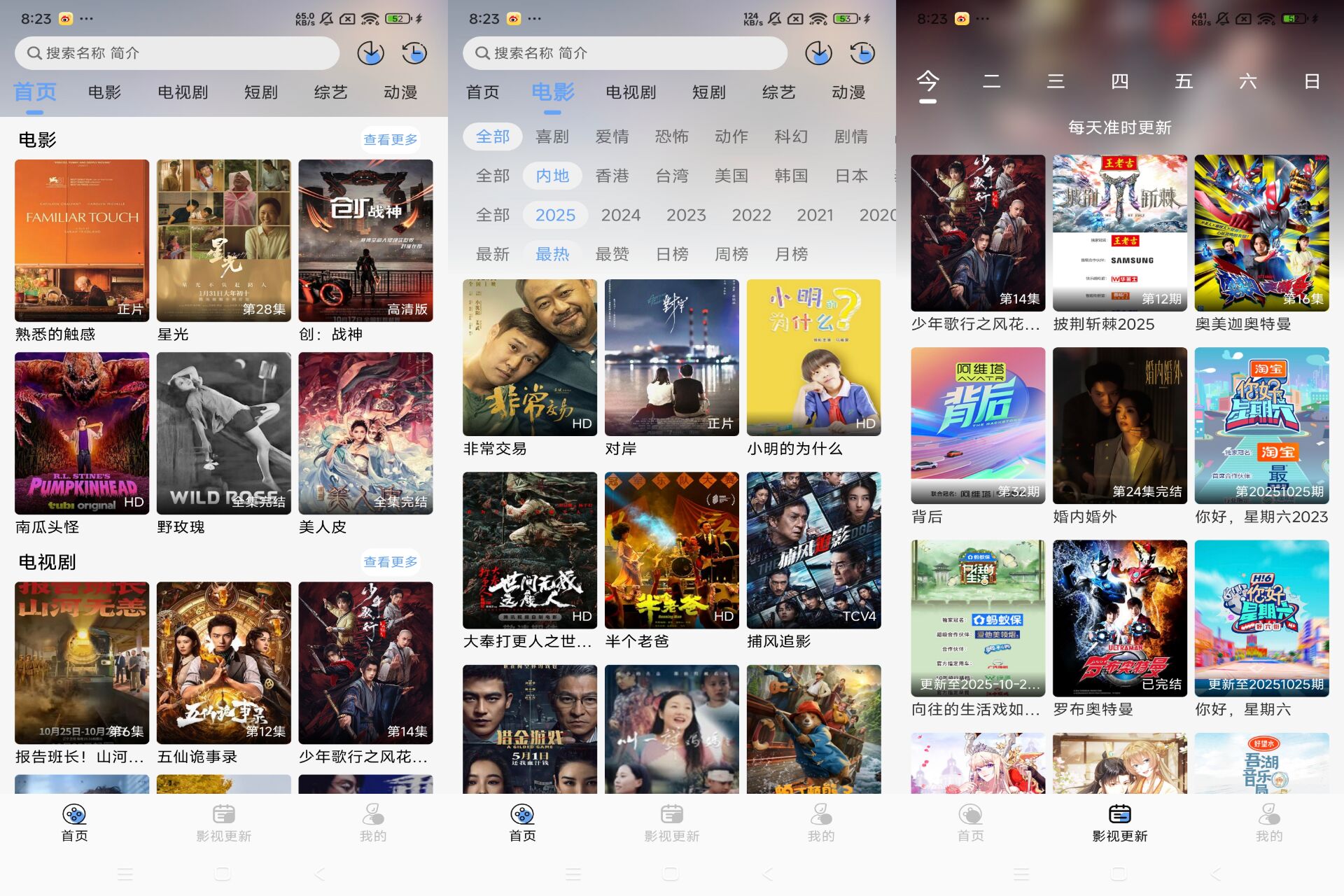Switch sorting to 最赞
Viewport: 1344px width, 896px height.
[x=612, y=254]
